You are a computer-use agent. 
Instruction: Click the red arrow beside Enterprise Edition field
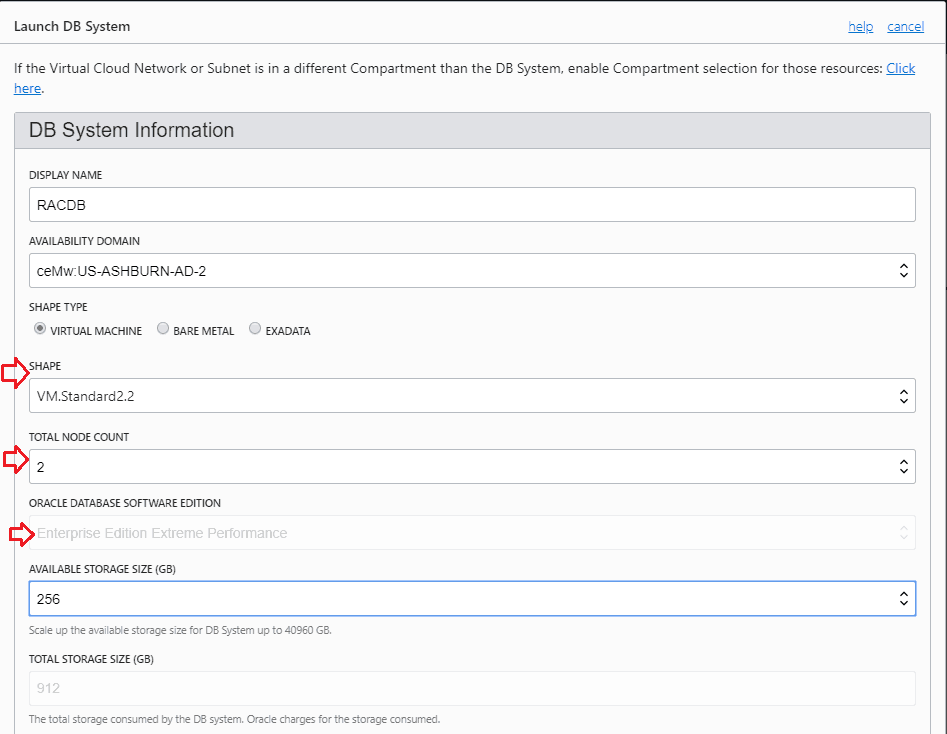tap(20, 536)
